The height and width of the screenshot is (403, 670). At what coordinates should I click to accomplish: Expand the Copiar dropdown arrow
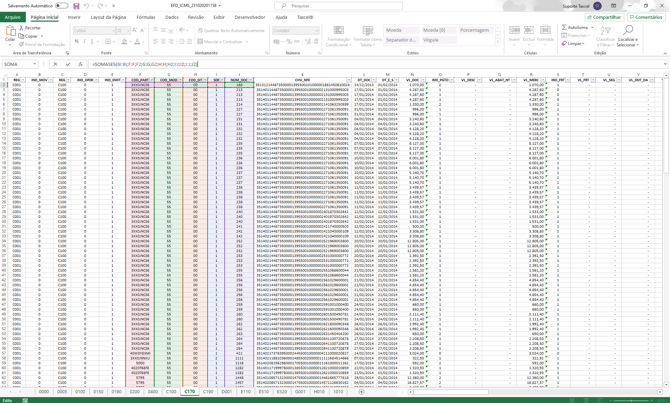coord(40,36)
